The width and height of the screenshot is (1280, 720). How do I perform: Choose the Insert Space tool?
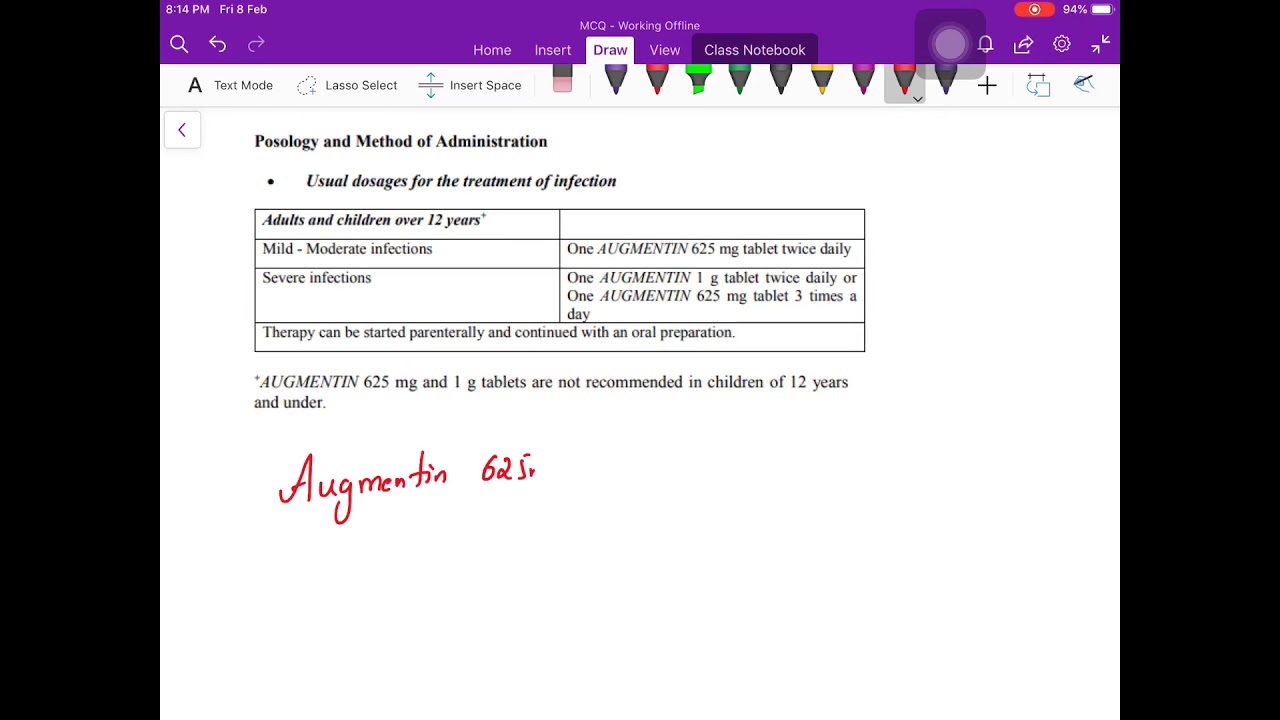[x=470, y=85]
